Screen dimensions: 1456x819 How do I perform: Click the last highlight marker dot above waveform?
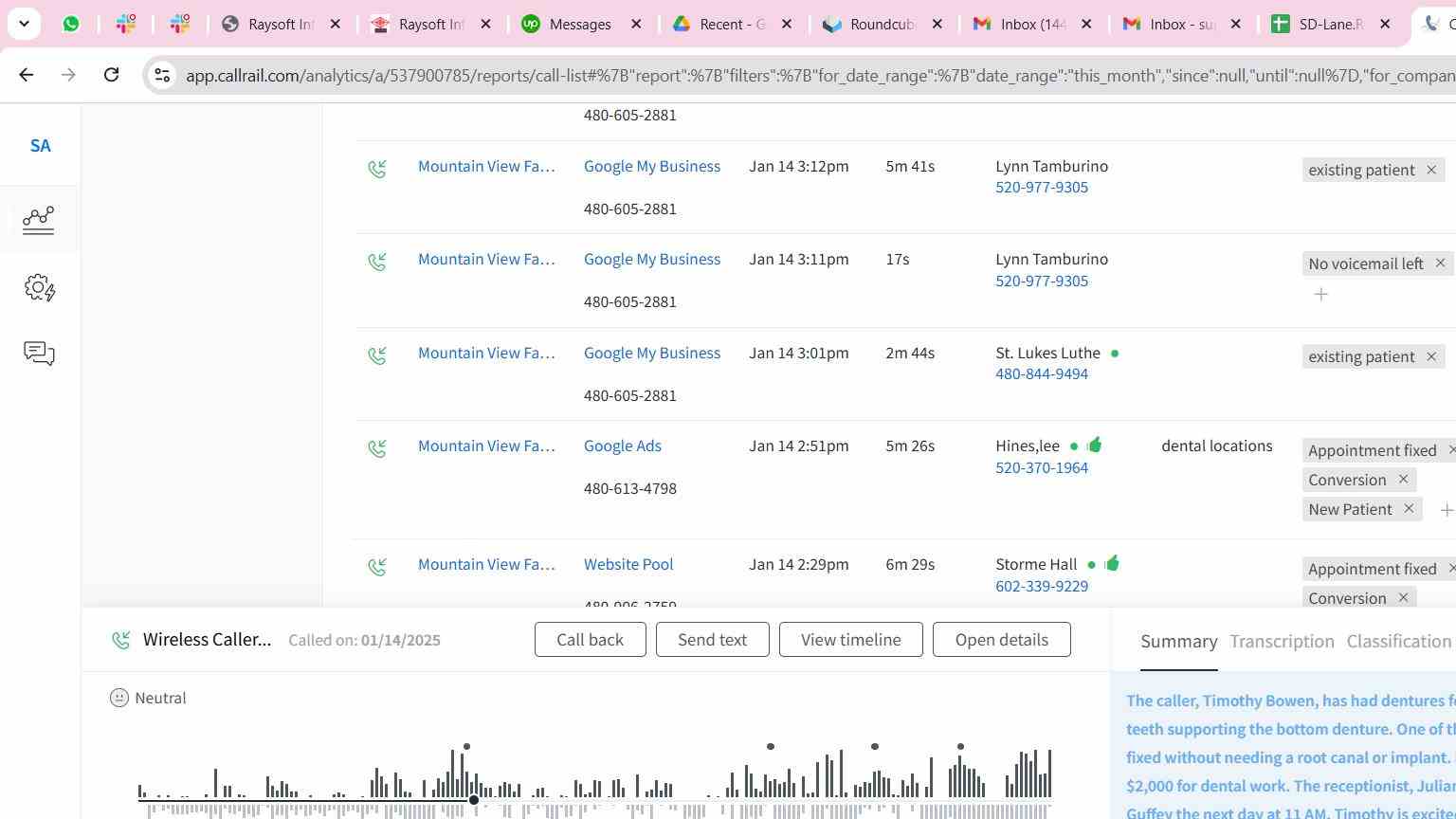960,747
